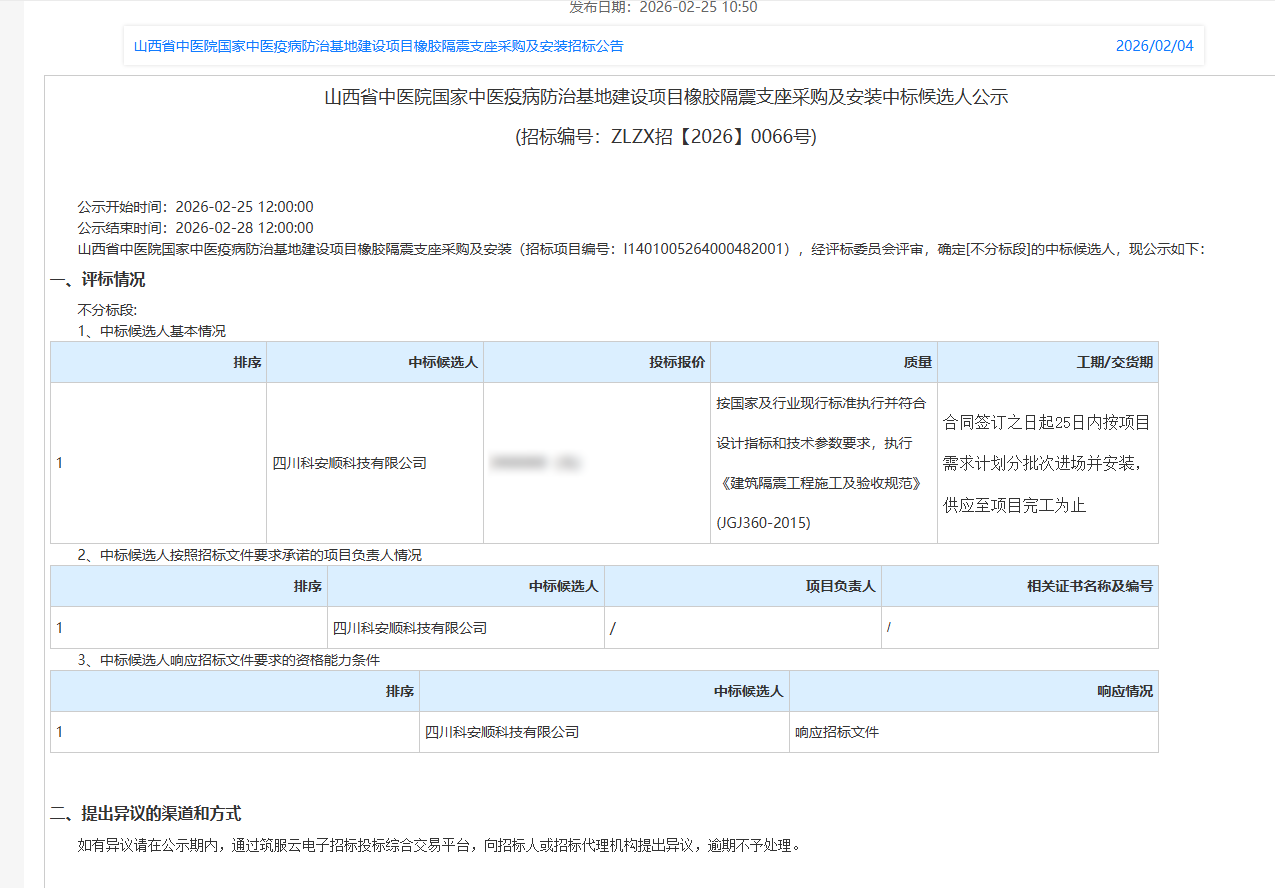Viewport: 1275px width, 888px height.
Task: Click the 二、提出异议的渠道和方式 heading
Action: (146, 814)
